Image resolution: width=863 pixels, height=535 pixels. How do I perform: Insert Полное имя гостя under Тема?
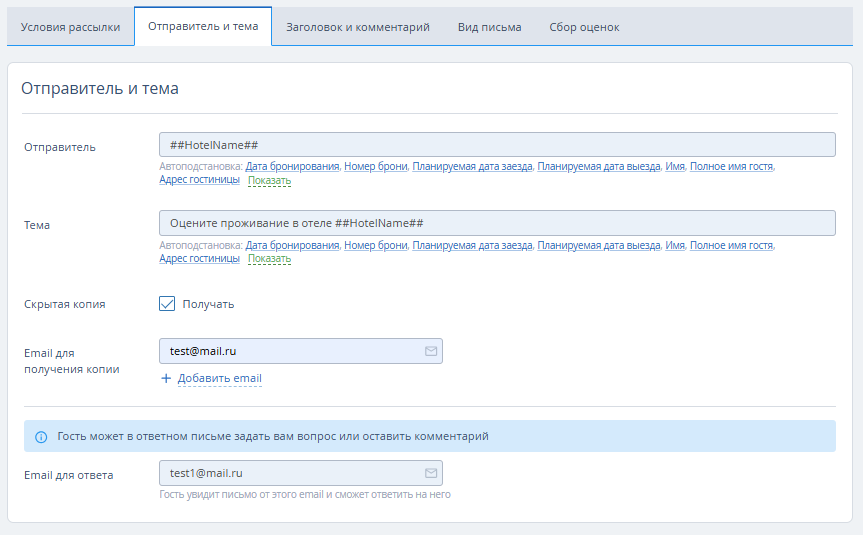tap(731, 245)
